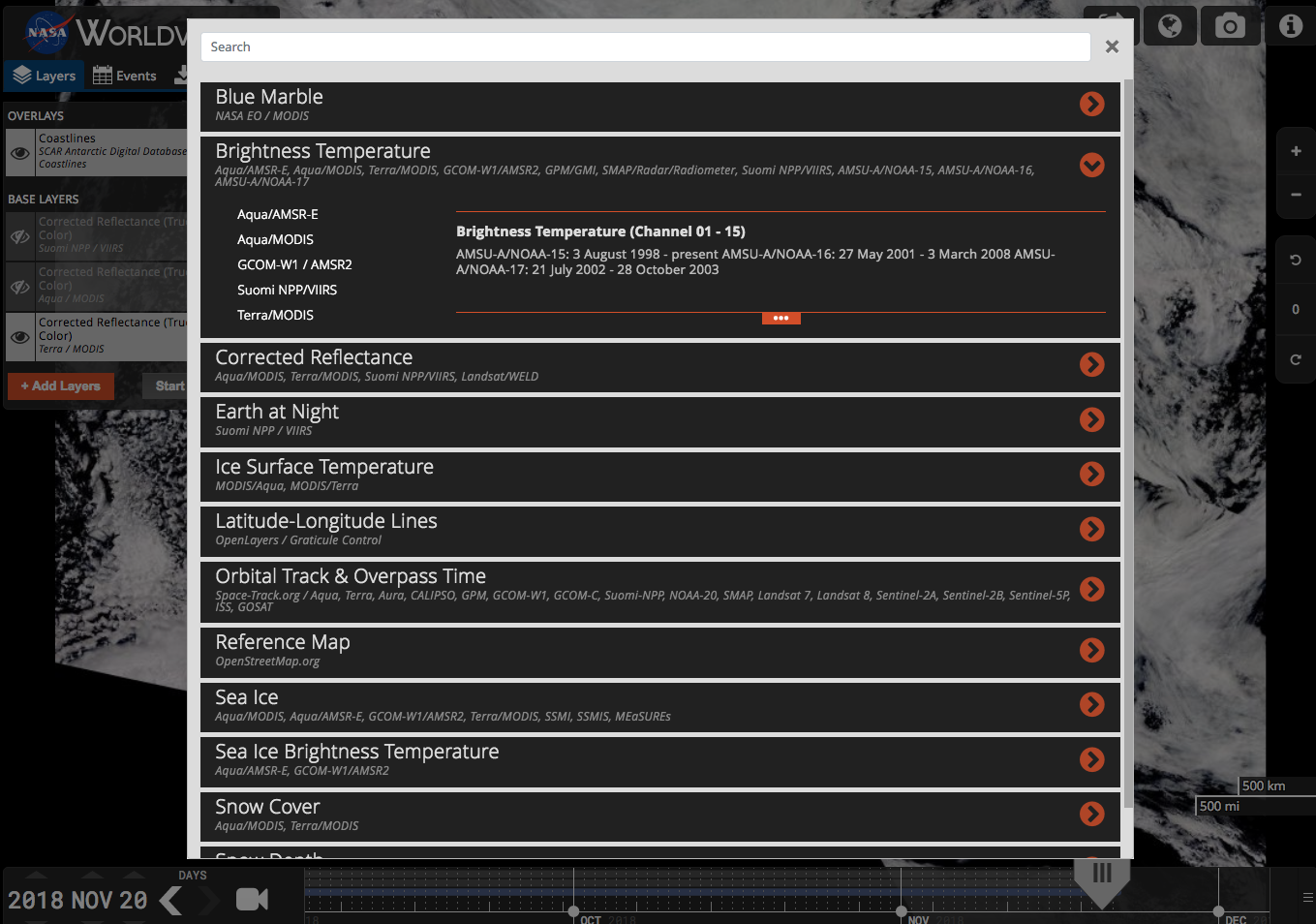Open the projection switcher globe icon
This screenshot has width=1316, height=924.
pyautogui.click(x=1169, y=26)
